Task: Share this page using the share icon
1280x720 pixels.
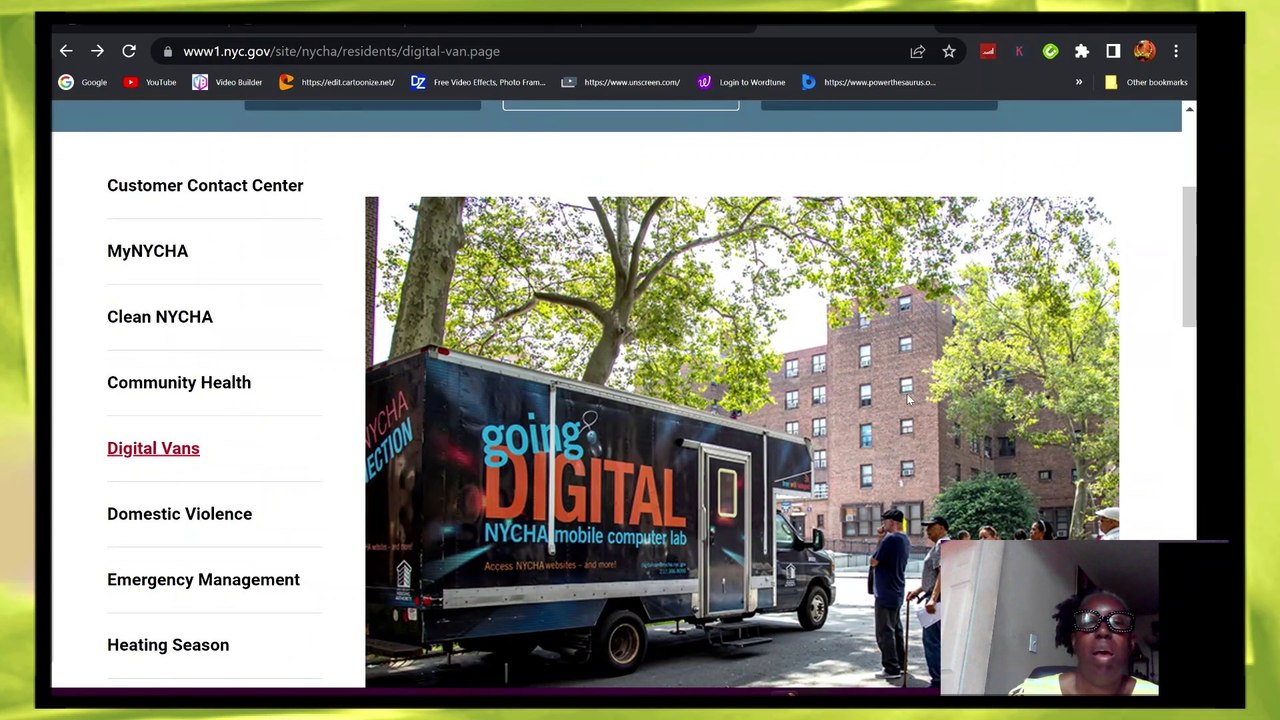Action: tap(917, 51)
